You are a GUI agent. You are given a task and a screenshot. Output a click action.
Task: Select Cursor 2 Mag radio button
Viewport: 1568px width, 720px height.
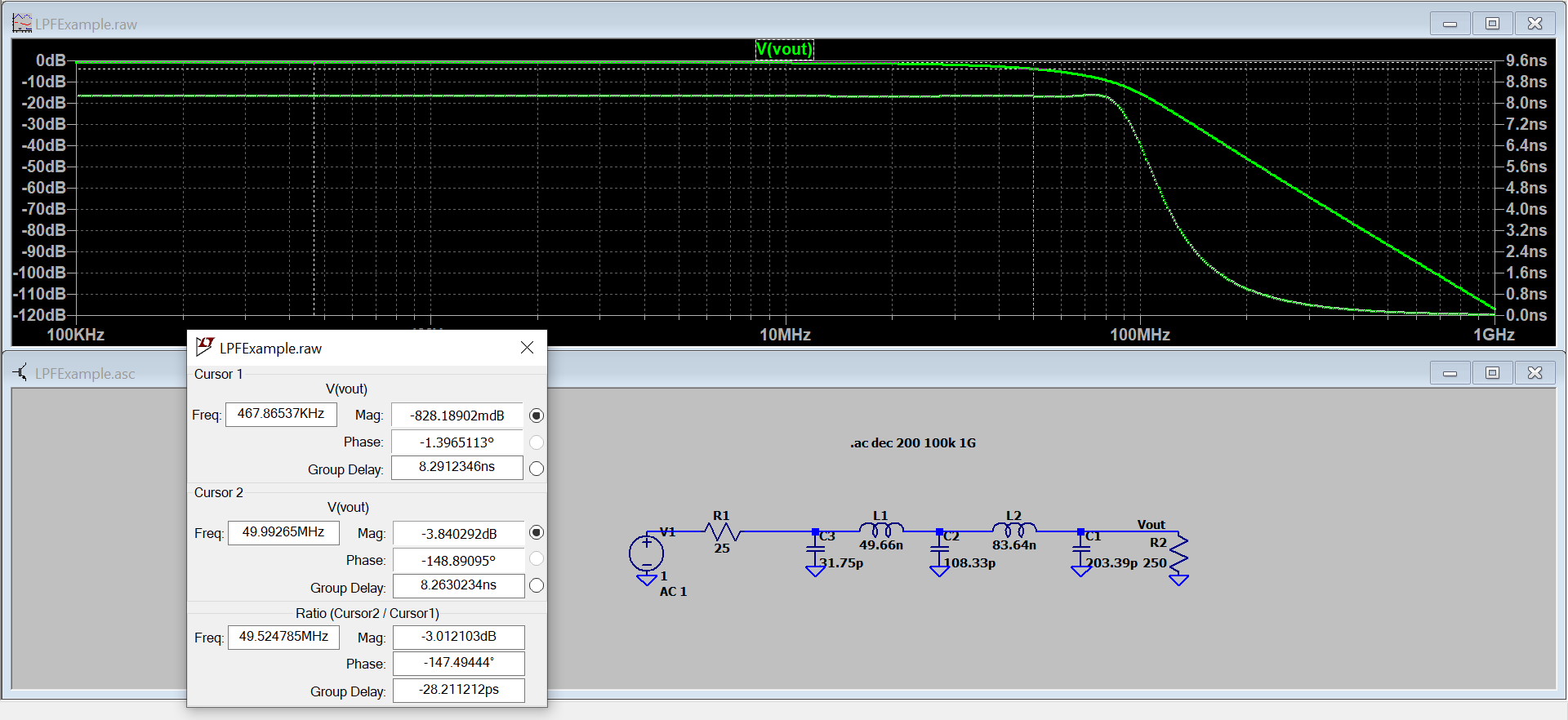[x=537, y=532]
